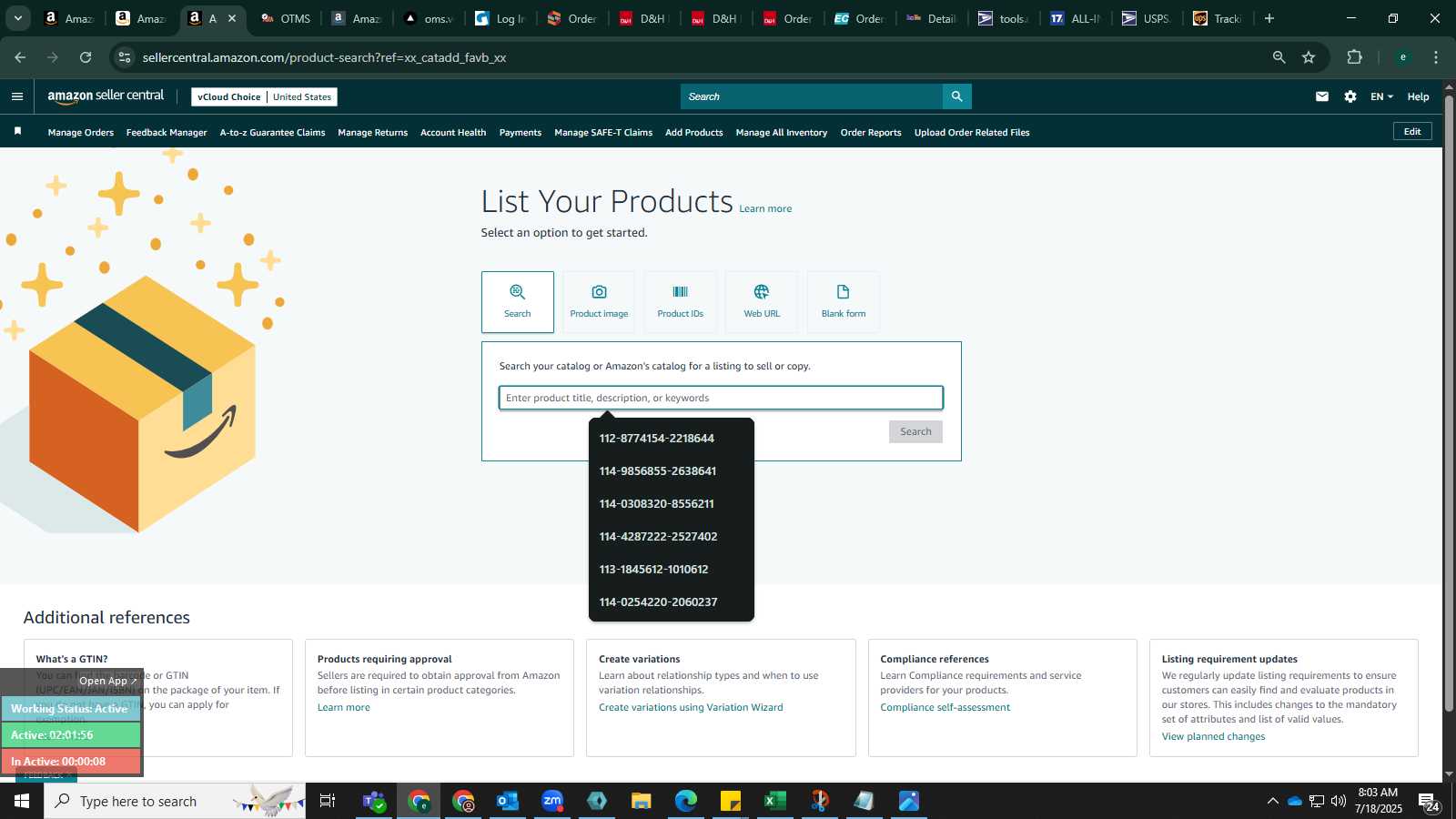Open Manage Orders menu item
The height and width of the screenshot is (819, 1456).
click(81, 132)
